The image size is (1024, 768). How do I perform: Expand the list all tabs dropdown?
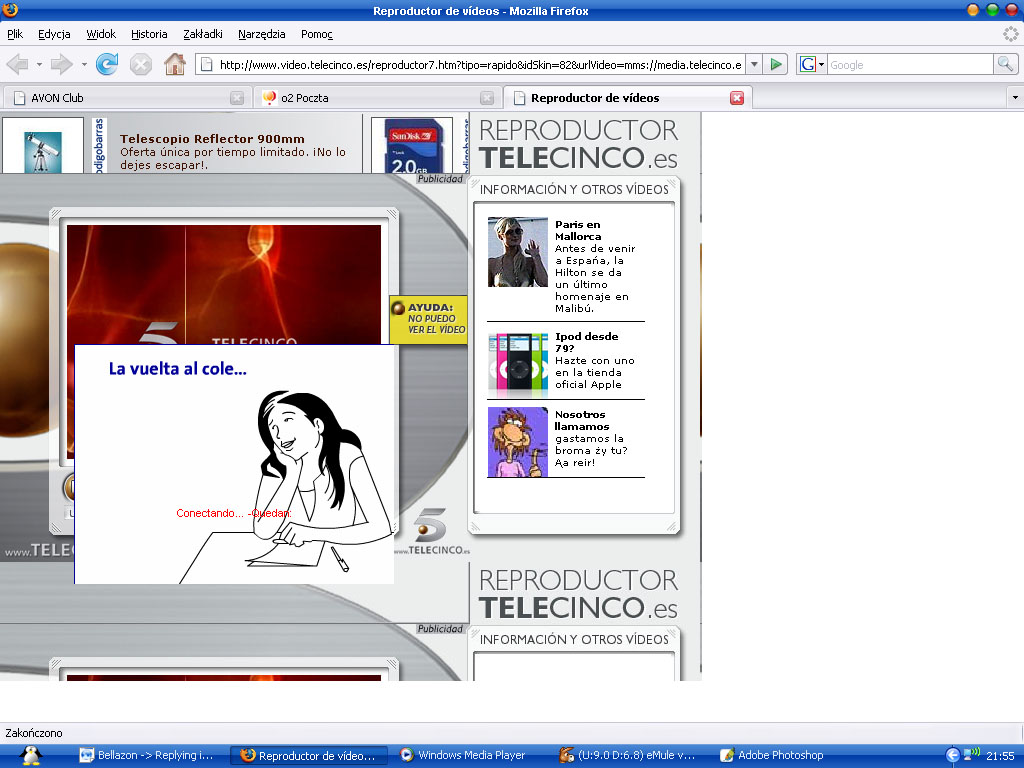click(x=1015, y=98)
